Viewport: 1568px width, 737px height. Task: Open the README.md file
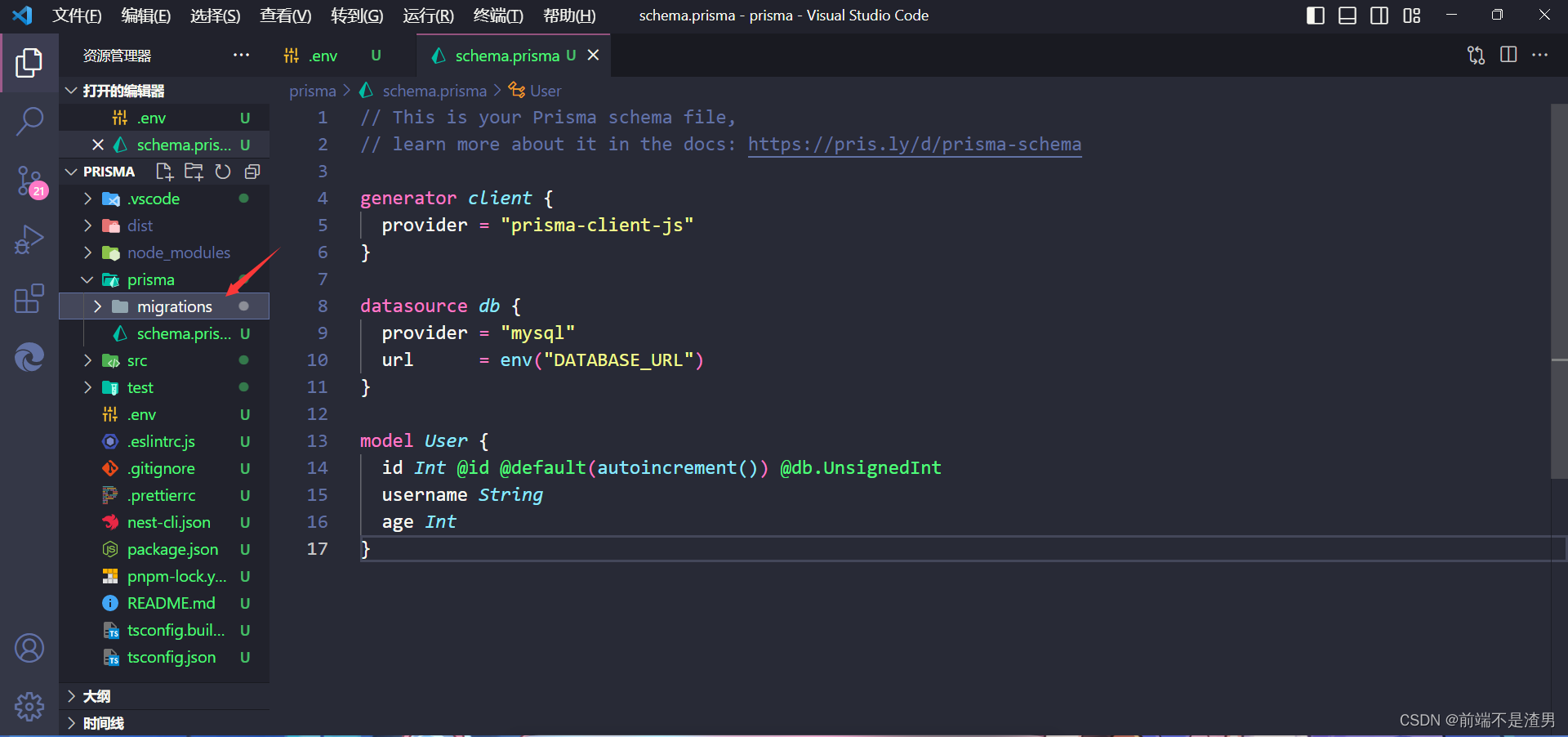[163, 603]
